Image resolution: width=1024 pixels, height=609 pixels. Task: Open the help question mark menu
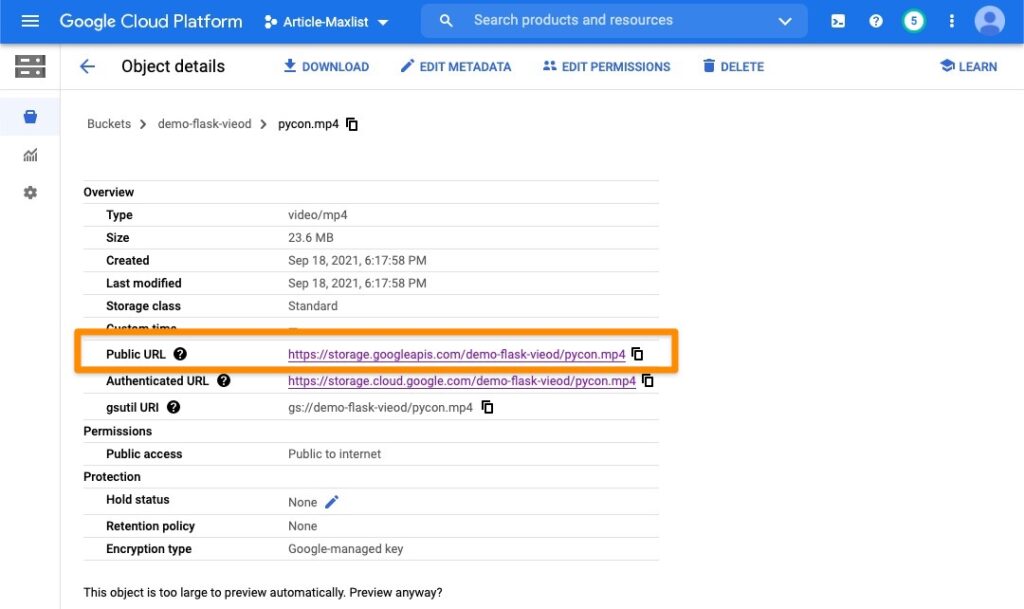pos(876,21)
